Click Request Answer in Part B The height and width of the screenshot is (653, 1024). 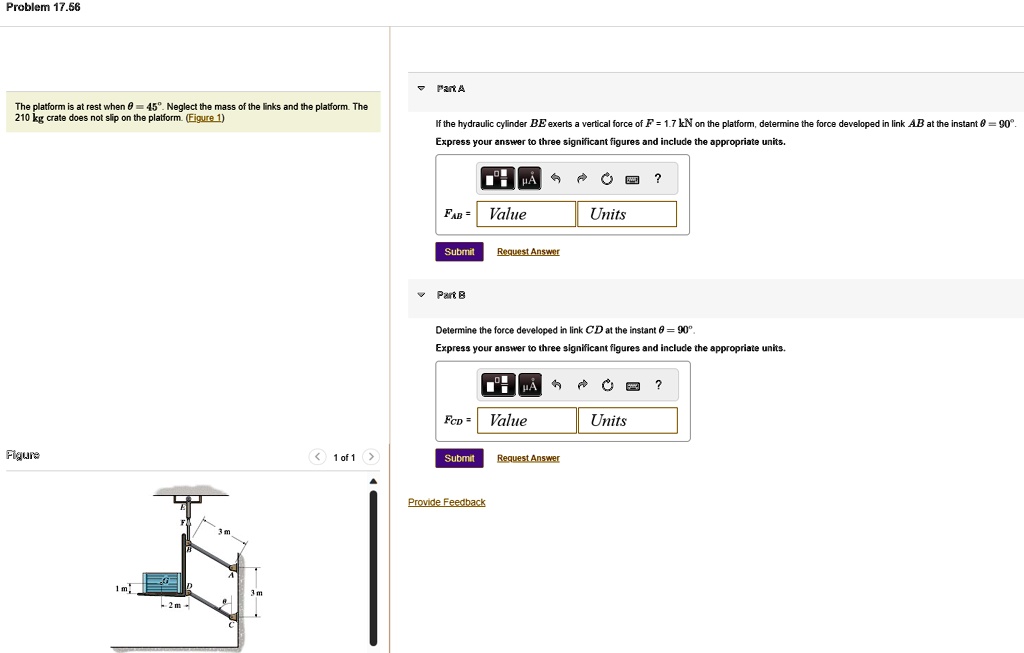tap(528, 458)
